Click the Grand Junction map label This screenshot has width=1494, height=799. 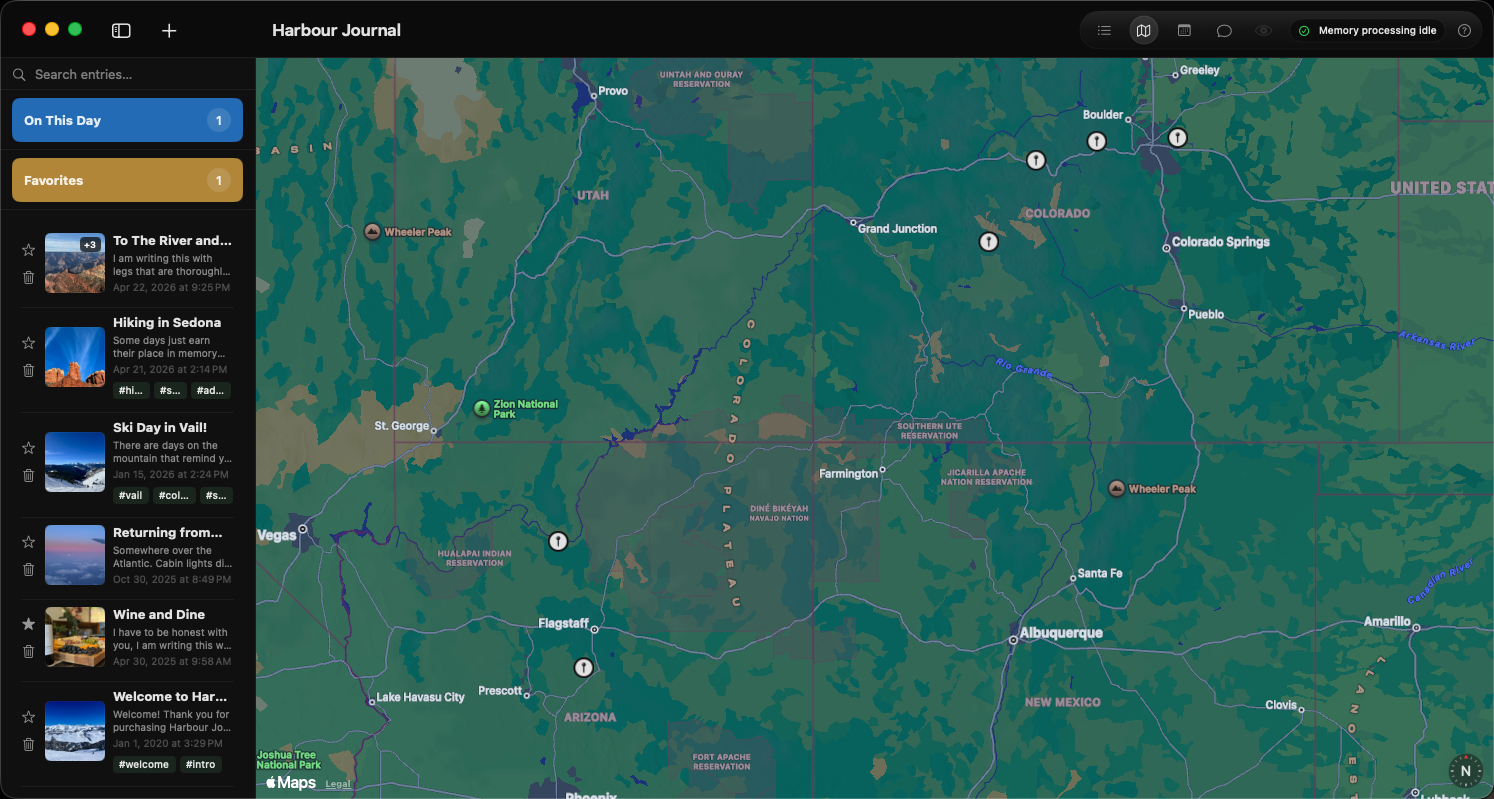click(x=898, y=229)
